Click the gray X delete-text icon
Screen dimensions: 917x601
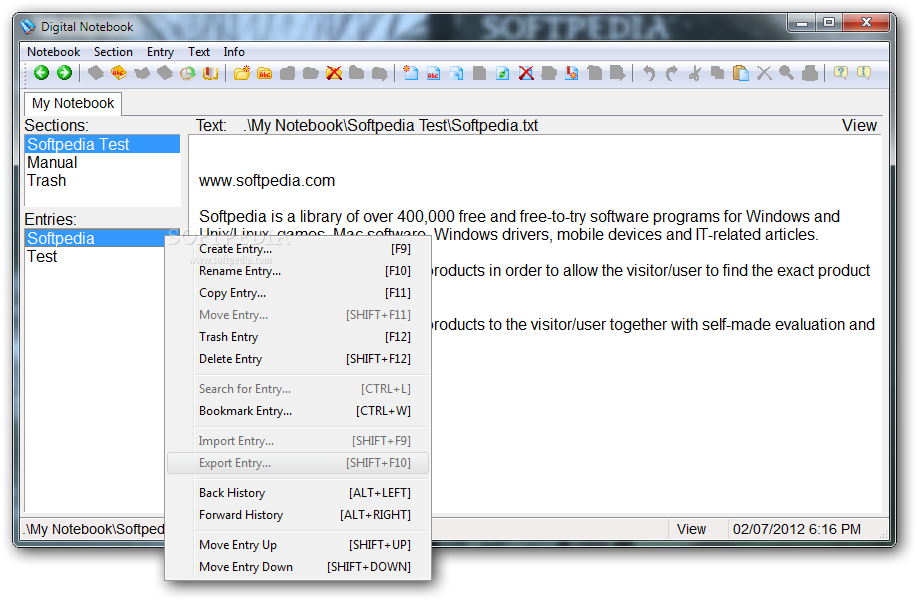point(764,74)
